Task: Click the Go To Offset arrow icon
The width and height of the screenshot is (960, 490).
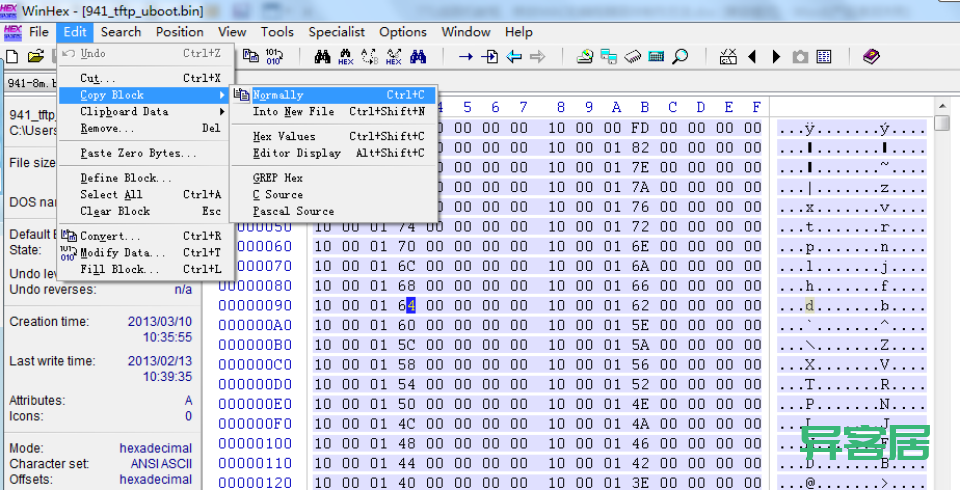Action: pos(465,57)
